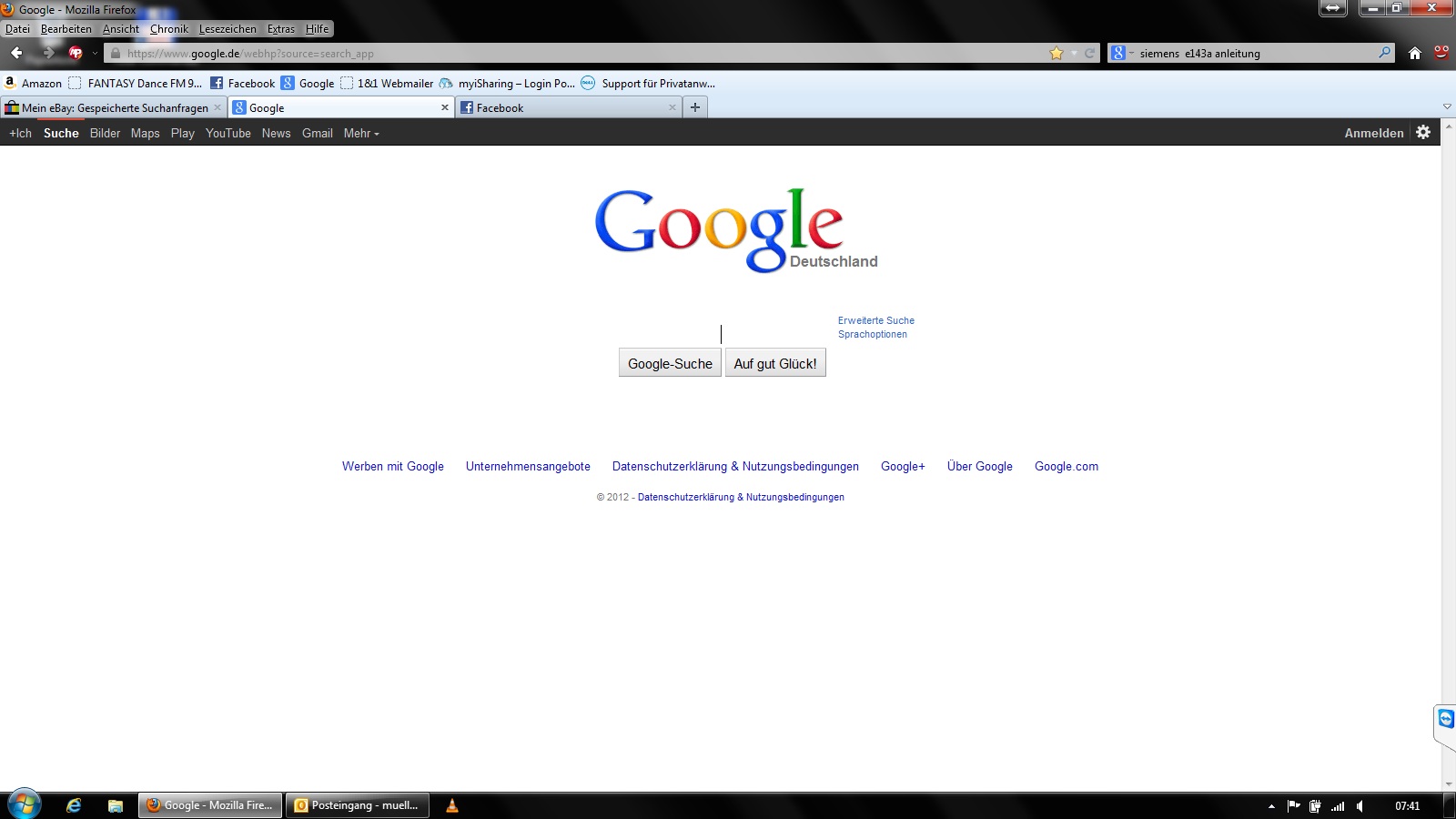This screenshot has height=819, width=1456.
Task: Open Play in the Google bar
Action: pos(183,133)
